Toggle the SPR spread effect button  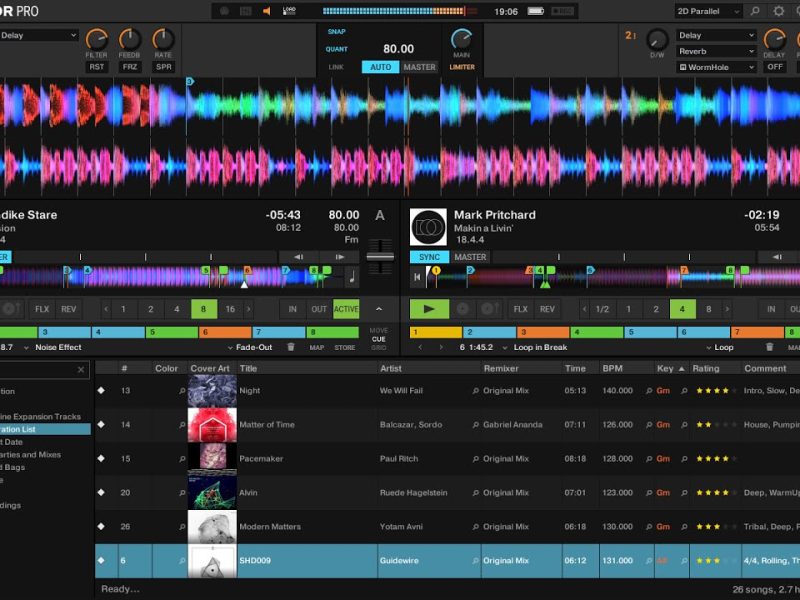[x=163, y=67]
